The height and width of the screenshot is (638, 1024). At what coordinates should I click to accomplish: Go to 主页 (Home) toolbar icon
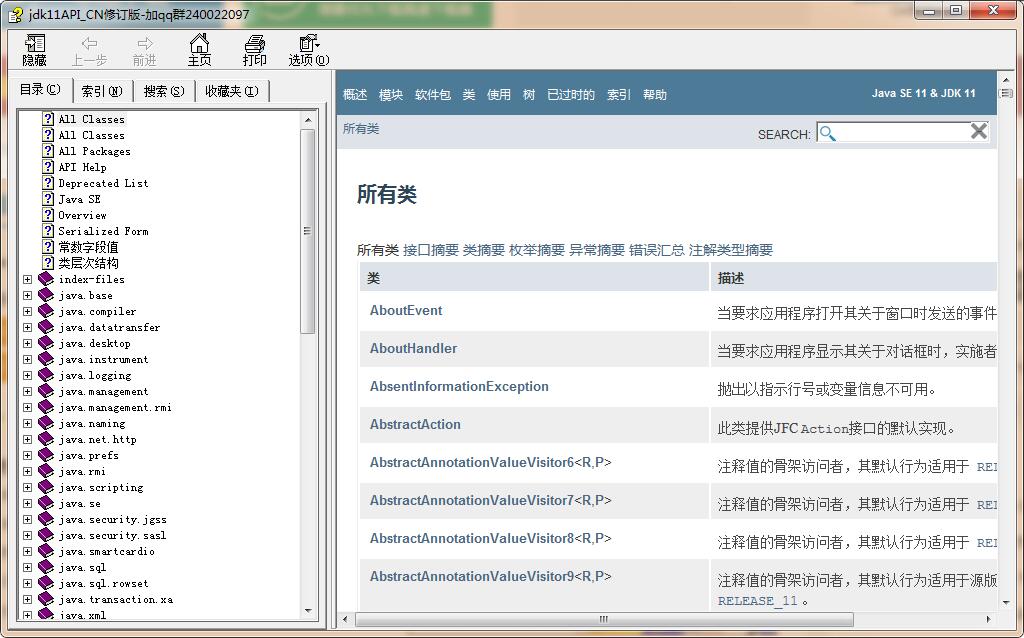tap(199, 51)
